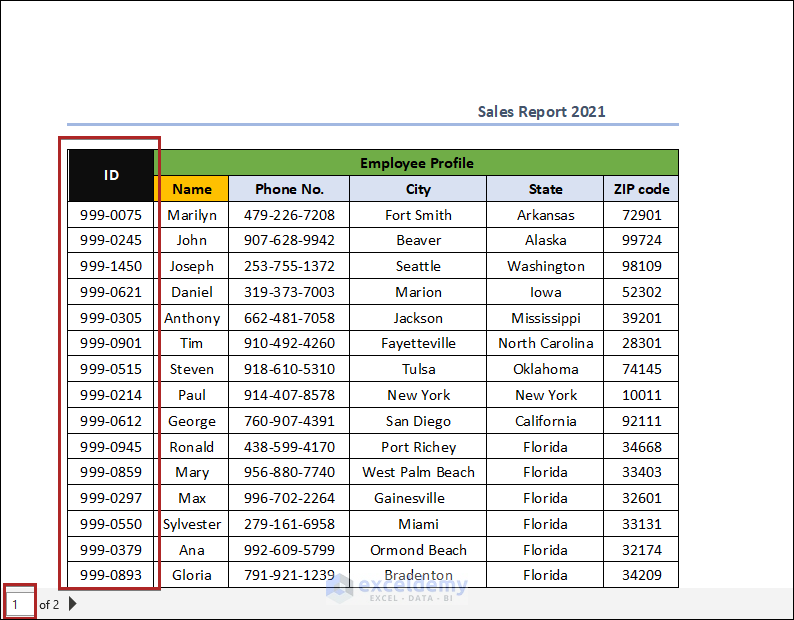This screenshot has width=794, height=620.
Task: Click the name Daniel
Action: pos(192,292)
